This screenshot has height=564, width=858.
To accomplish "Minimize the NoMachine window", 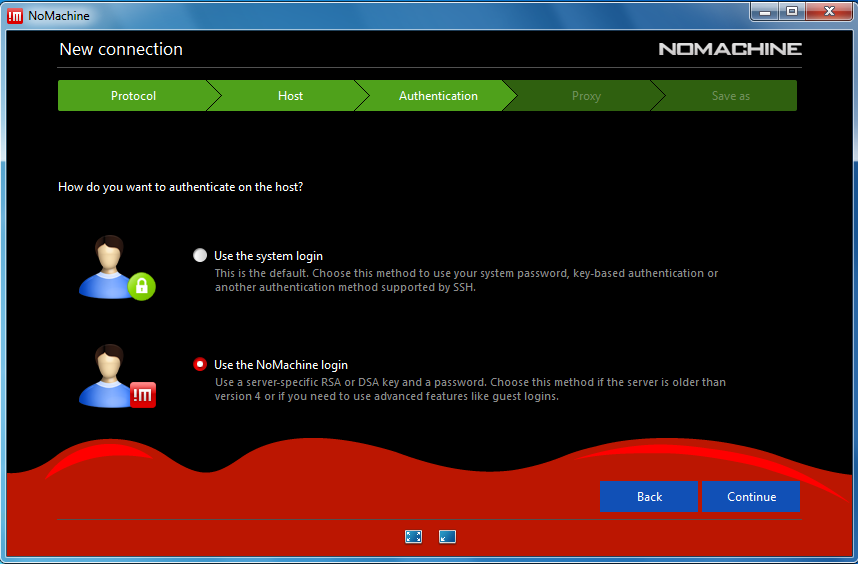I will [765, 11].
